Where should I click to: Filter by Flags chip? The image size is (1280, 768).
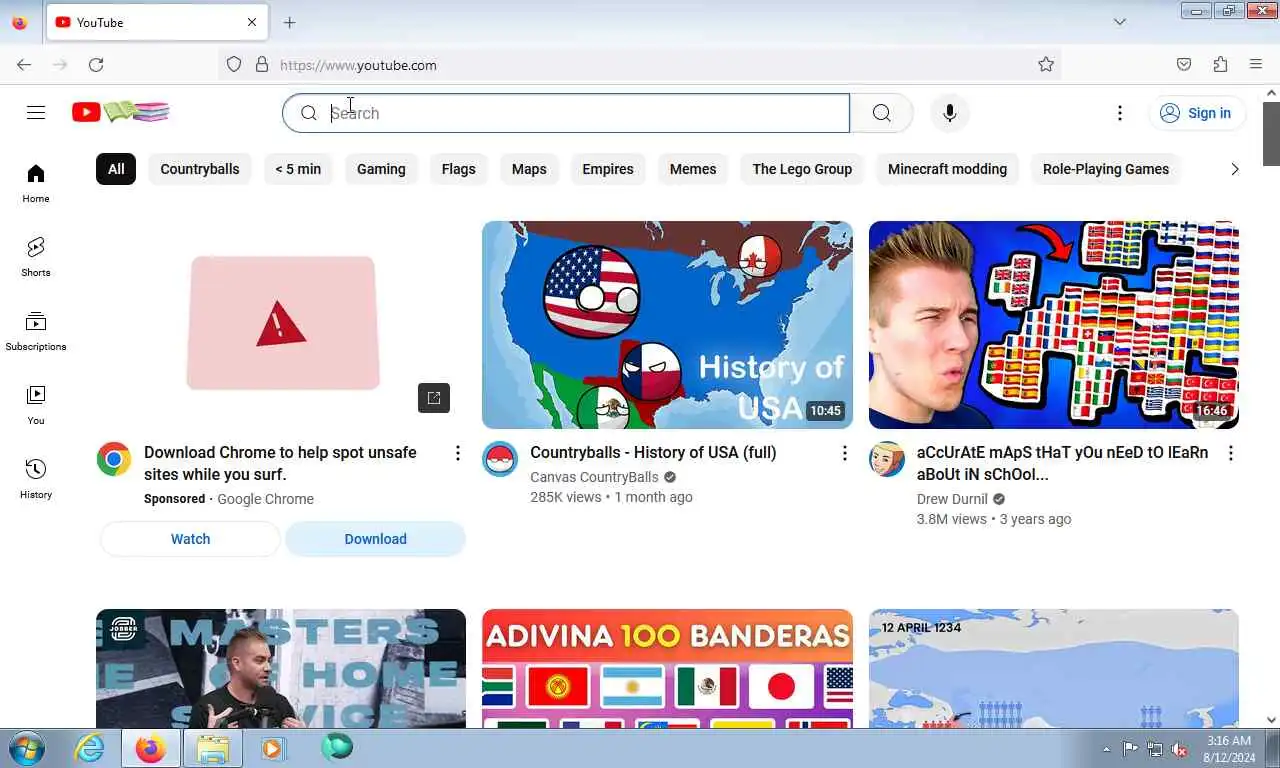[x=459, y=169]
